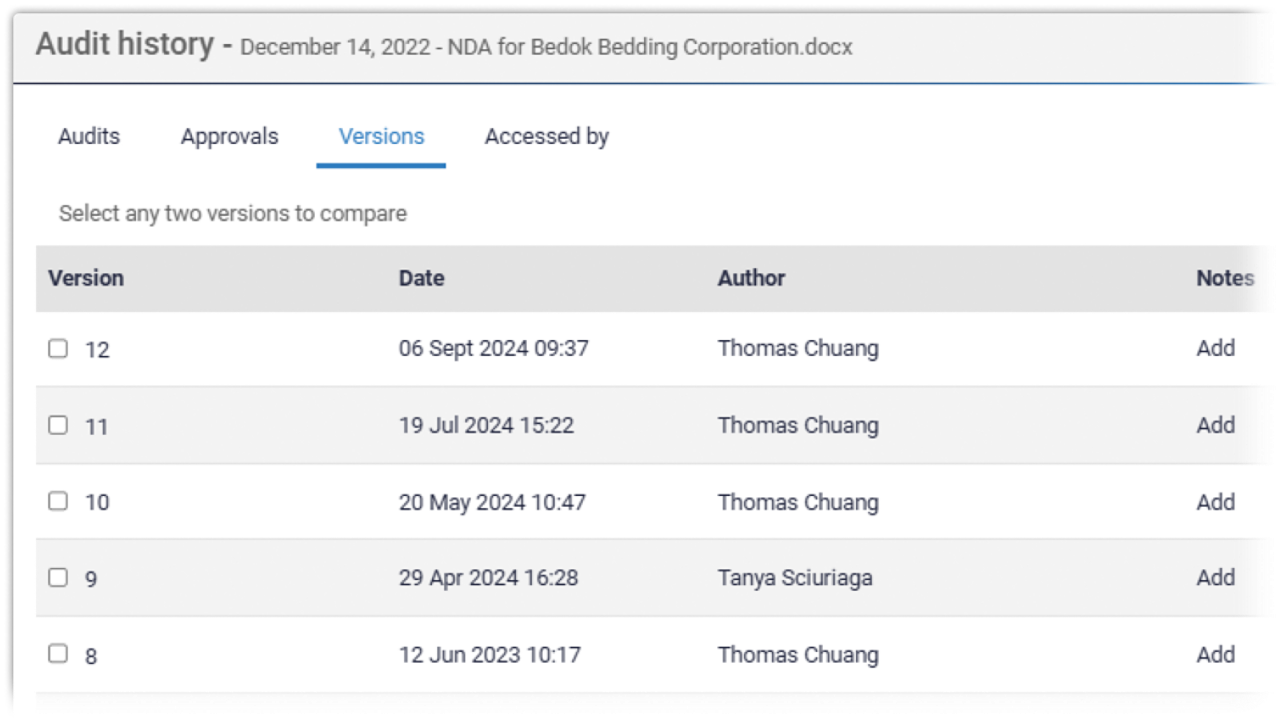1280x720 pixels.
Task: Check the box for version 10
Action: point(58,501)
